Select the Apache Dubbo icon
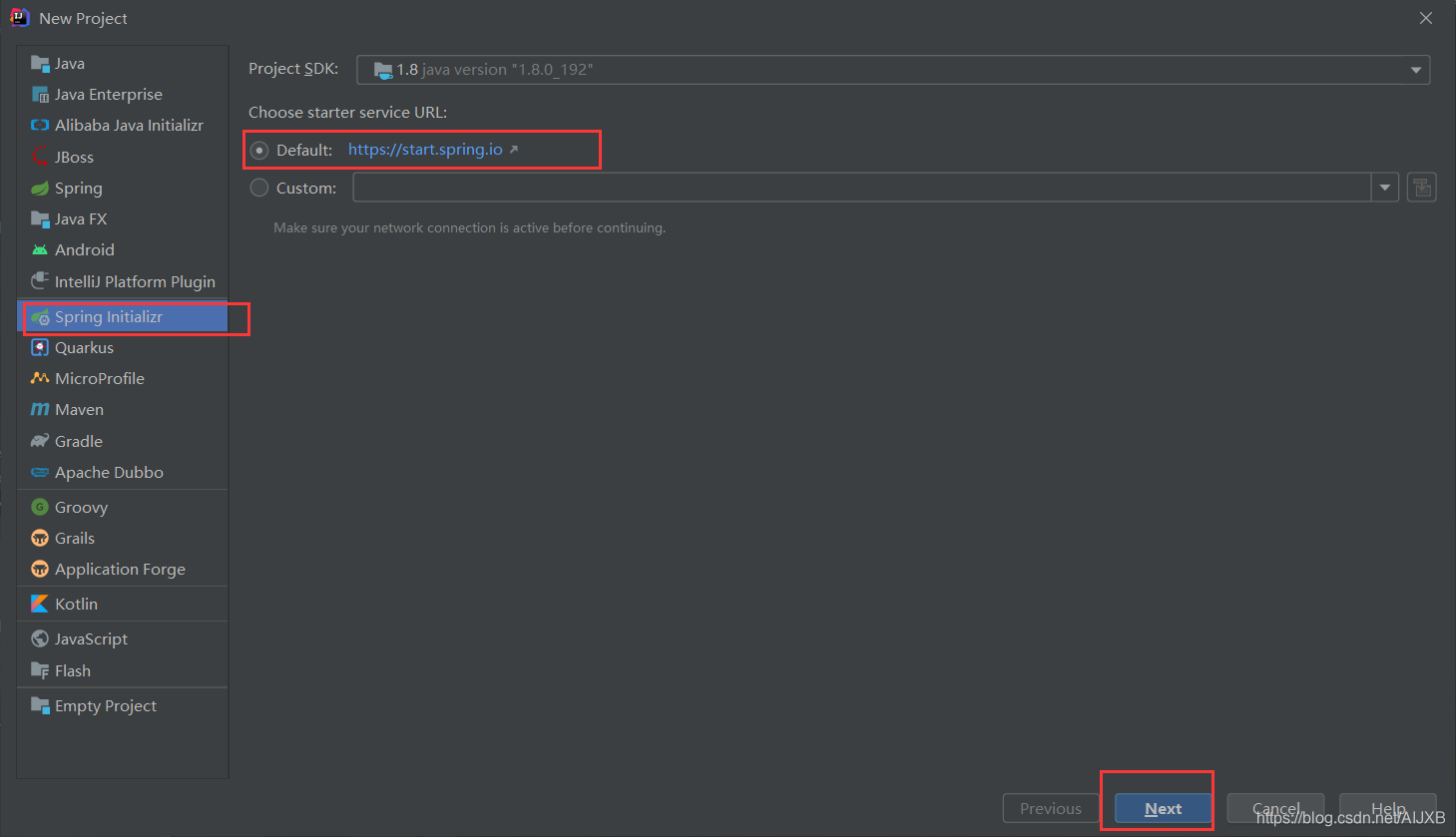The image size is (1456, 837). 40,473
